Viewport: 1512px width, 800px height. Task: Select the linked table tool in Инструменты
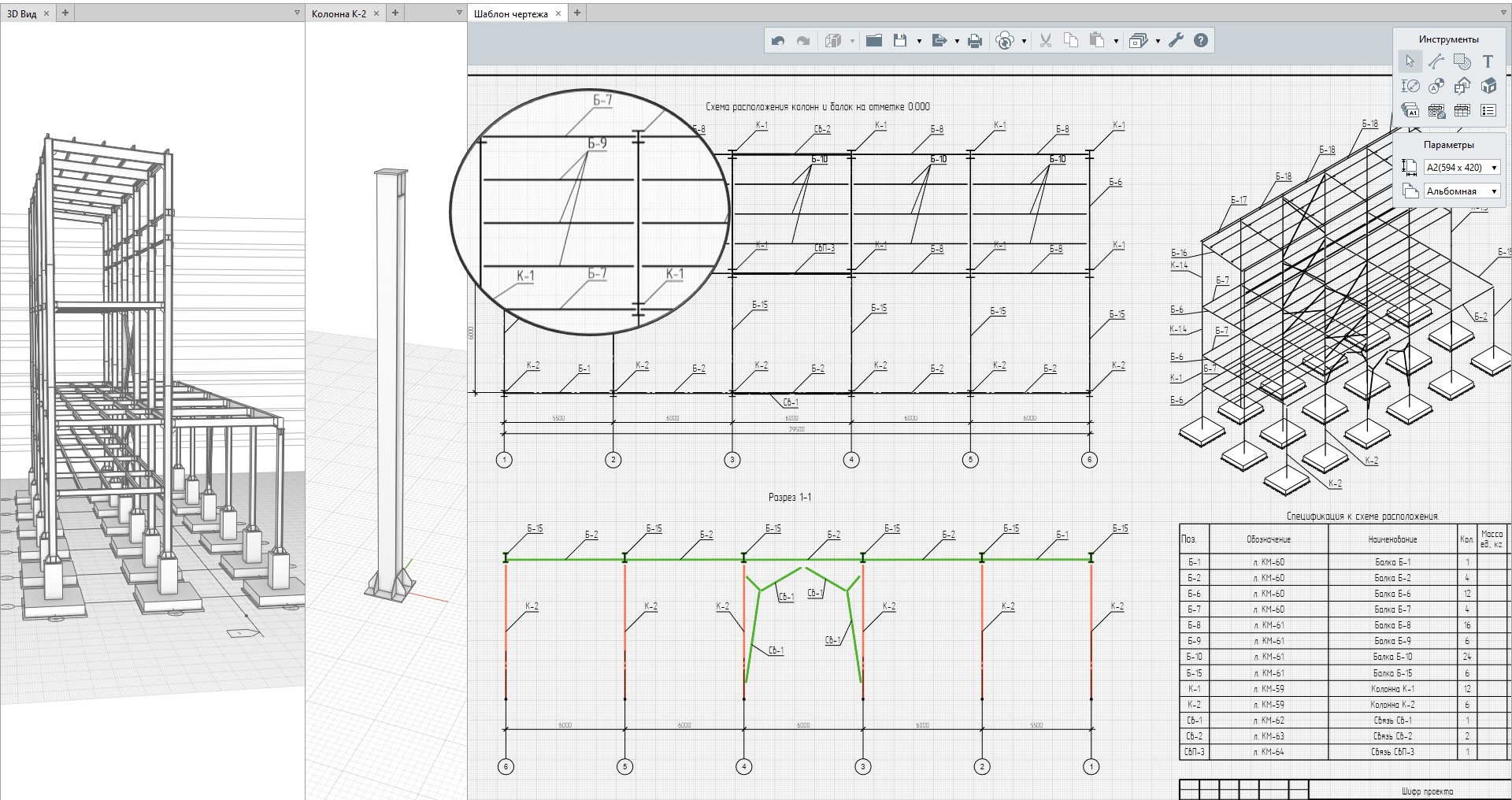(1436, 111)
